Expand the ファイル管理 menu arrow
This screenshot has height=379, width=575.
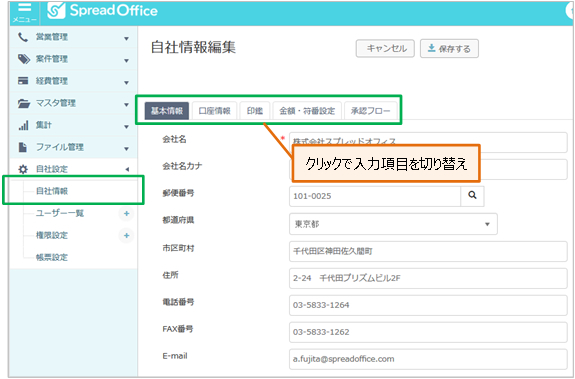point(127,149)
